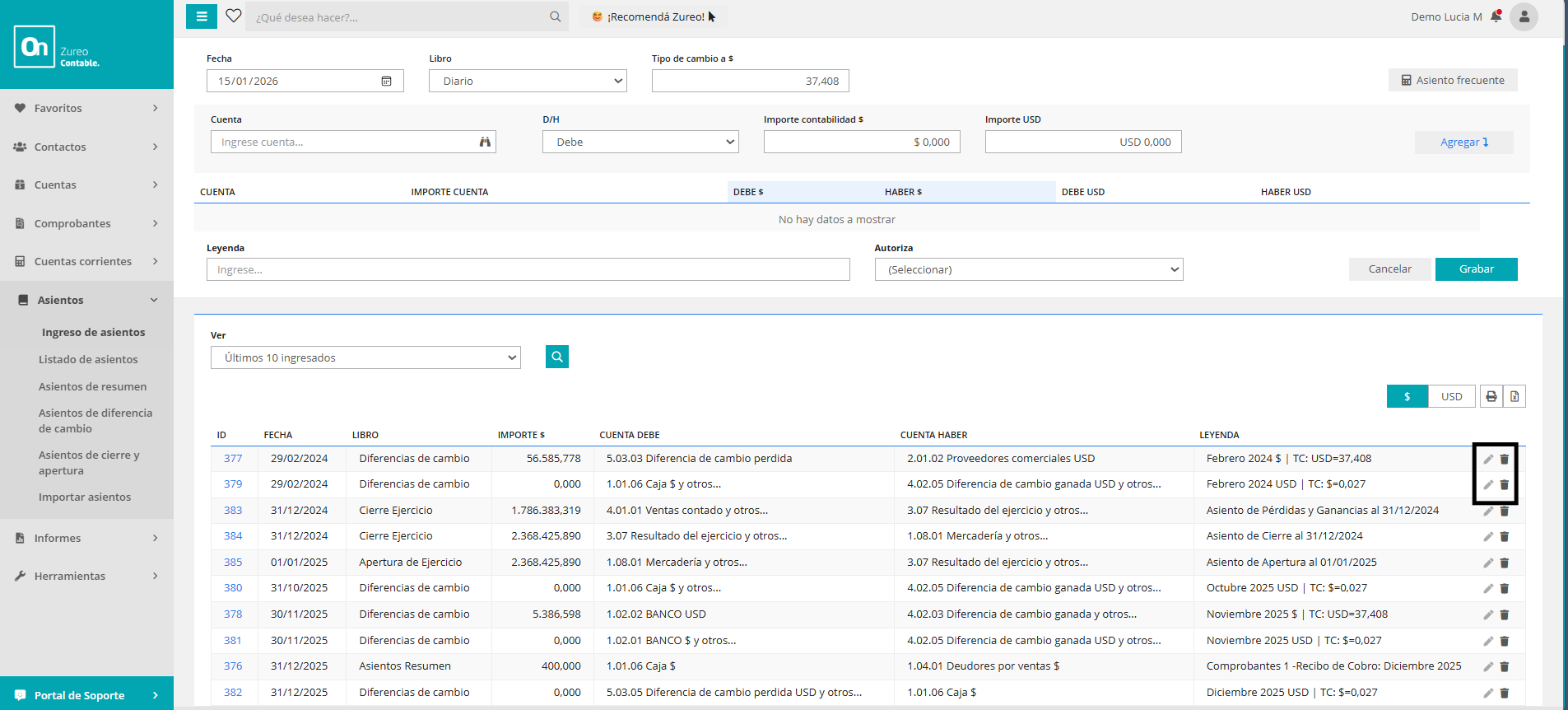The width and height of the screenshot is (1568, 710).
Task: Click the hamburger menu icon
Action: [x=202, y=16]
